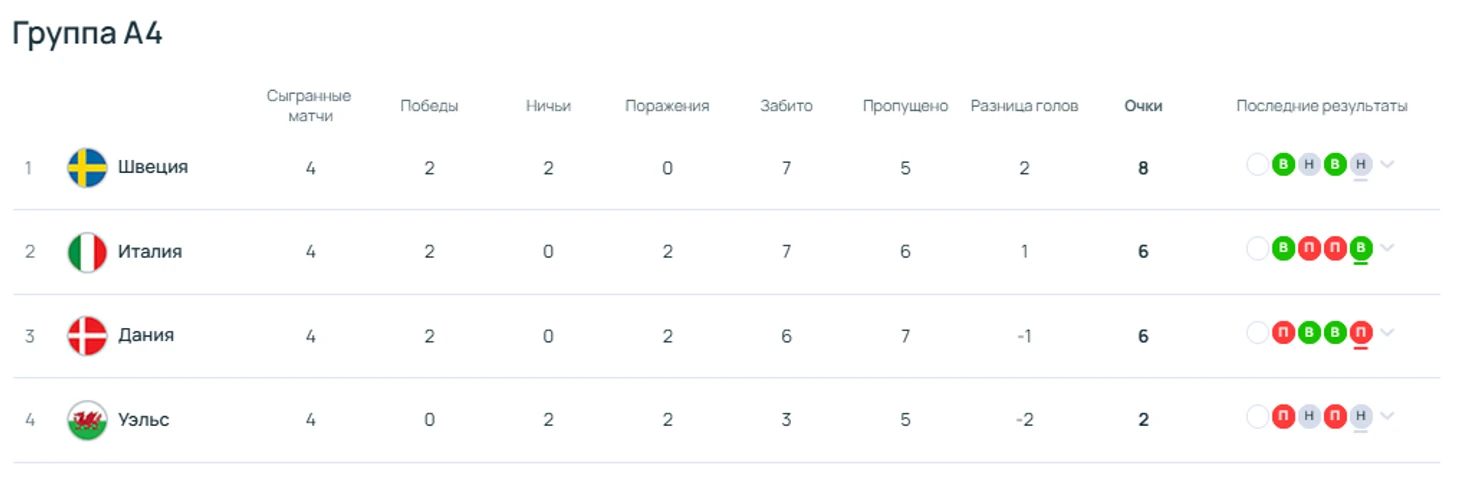Open the Уэльс team link

(144, 420)
